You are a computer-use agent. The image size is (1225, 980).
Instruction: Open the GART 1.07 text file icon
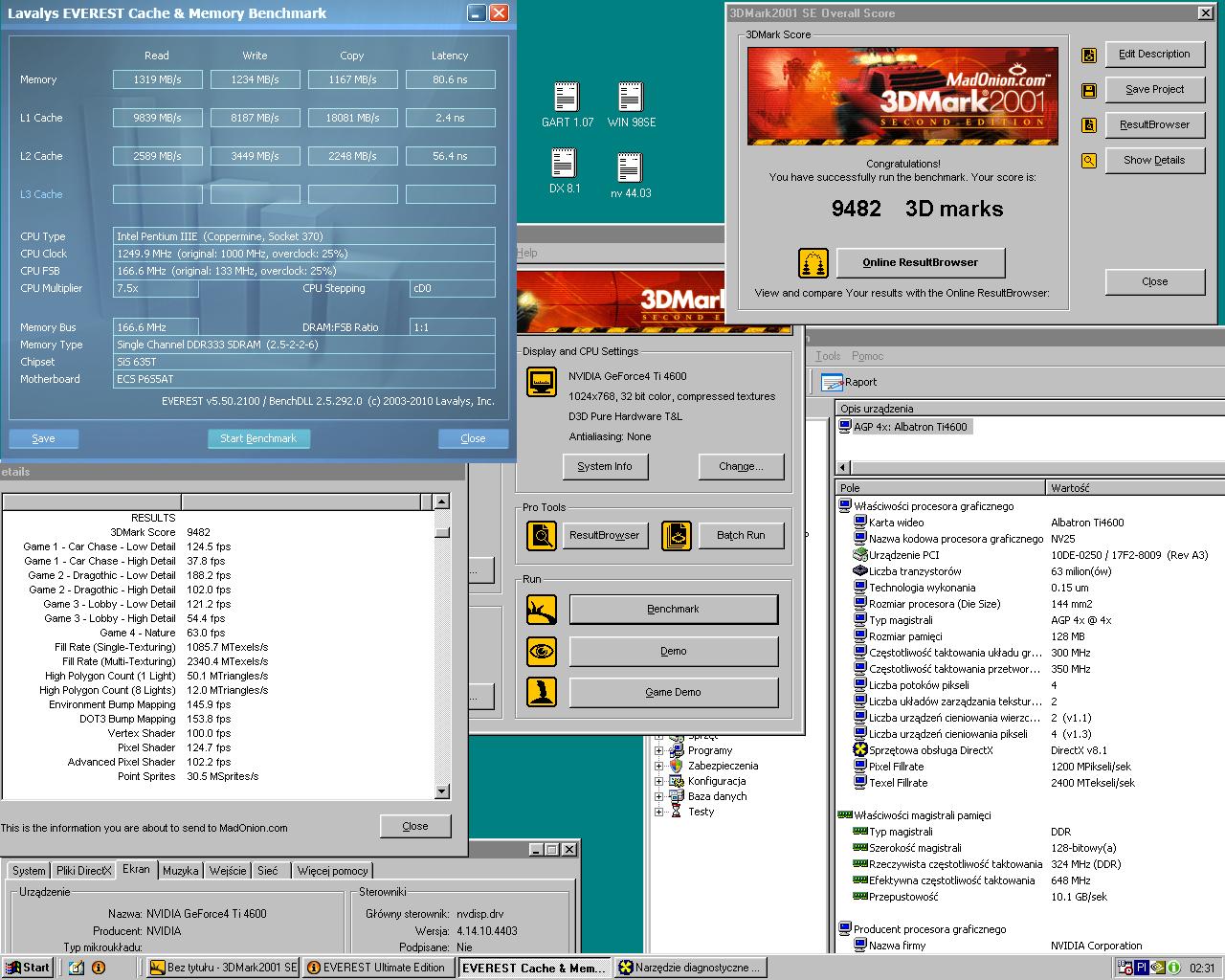567,98
